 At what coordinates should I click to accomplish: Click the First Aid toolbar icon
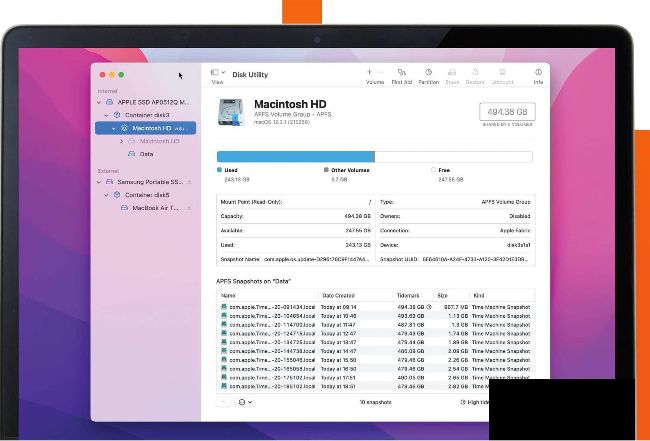tap(401, 73)
